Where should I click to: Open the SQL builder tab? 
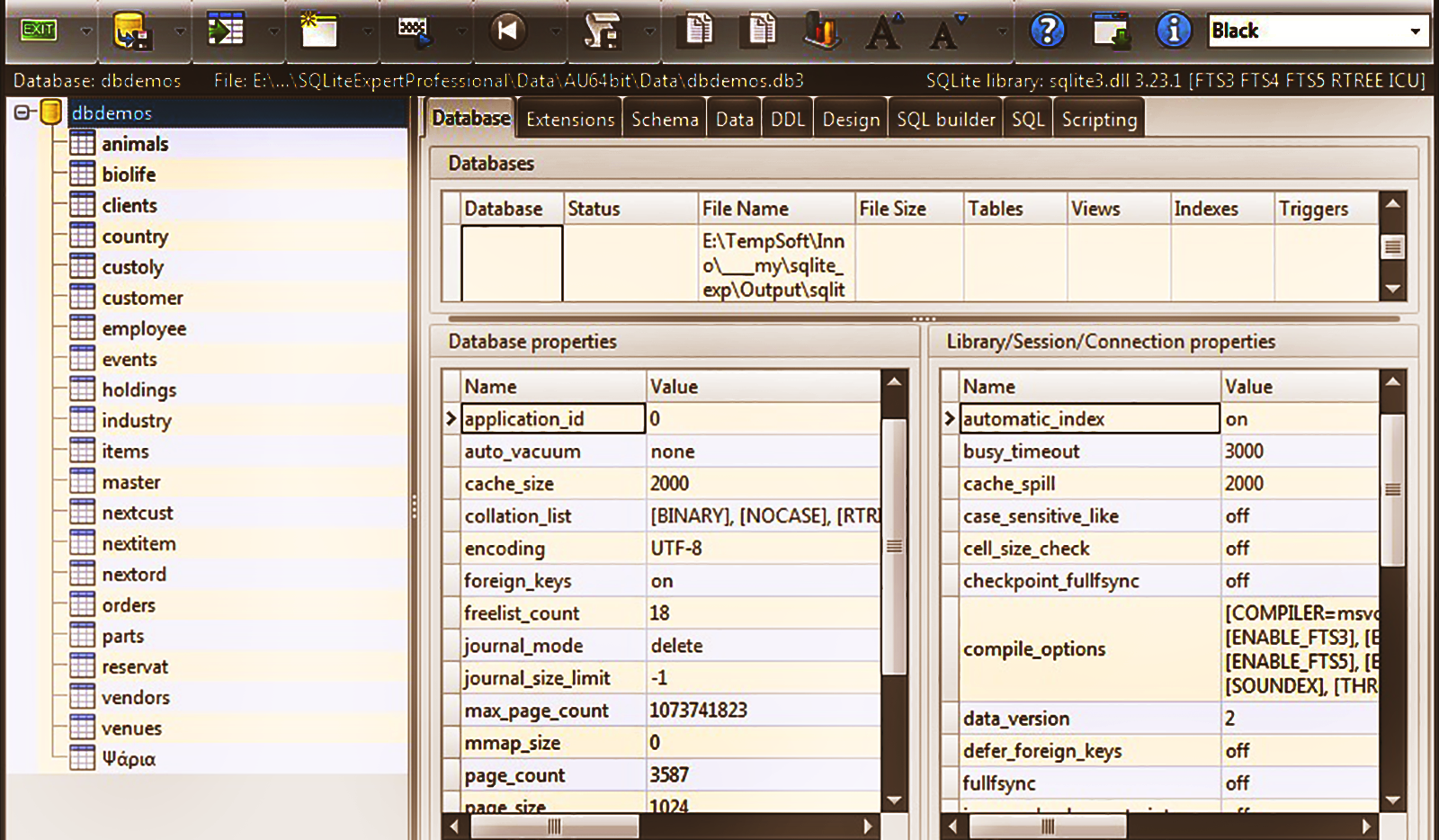click(946, 119)
